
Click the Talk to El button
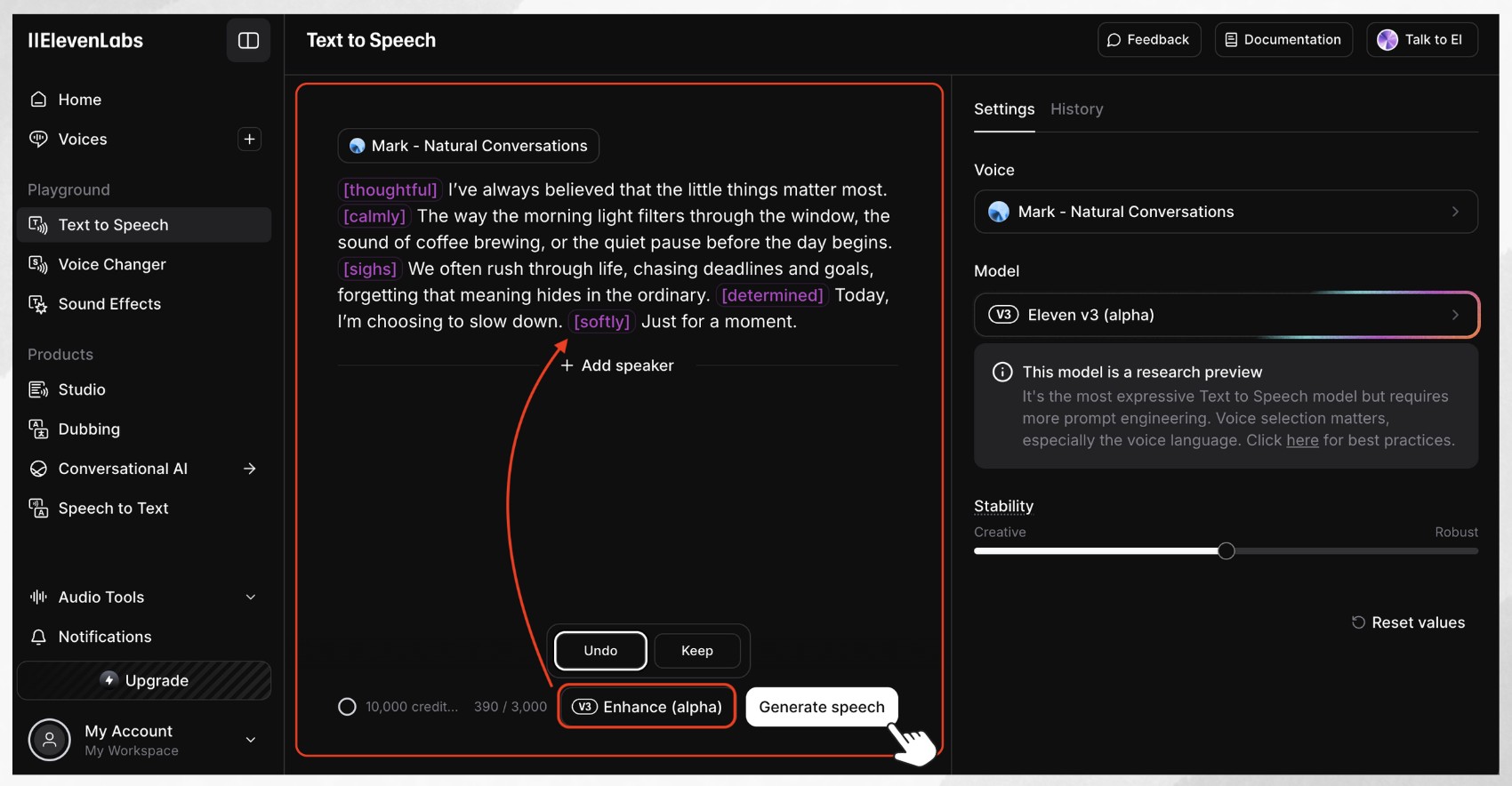click(x=1422, y=40)
